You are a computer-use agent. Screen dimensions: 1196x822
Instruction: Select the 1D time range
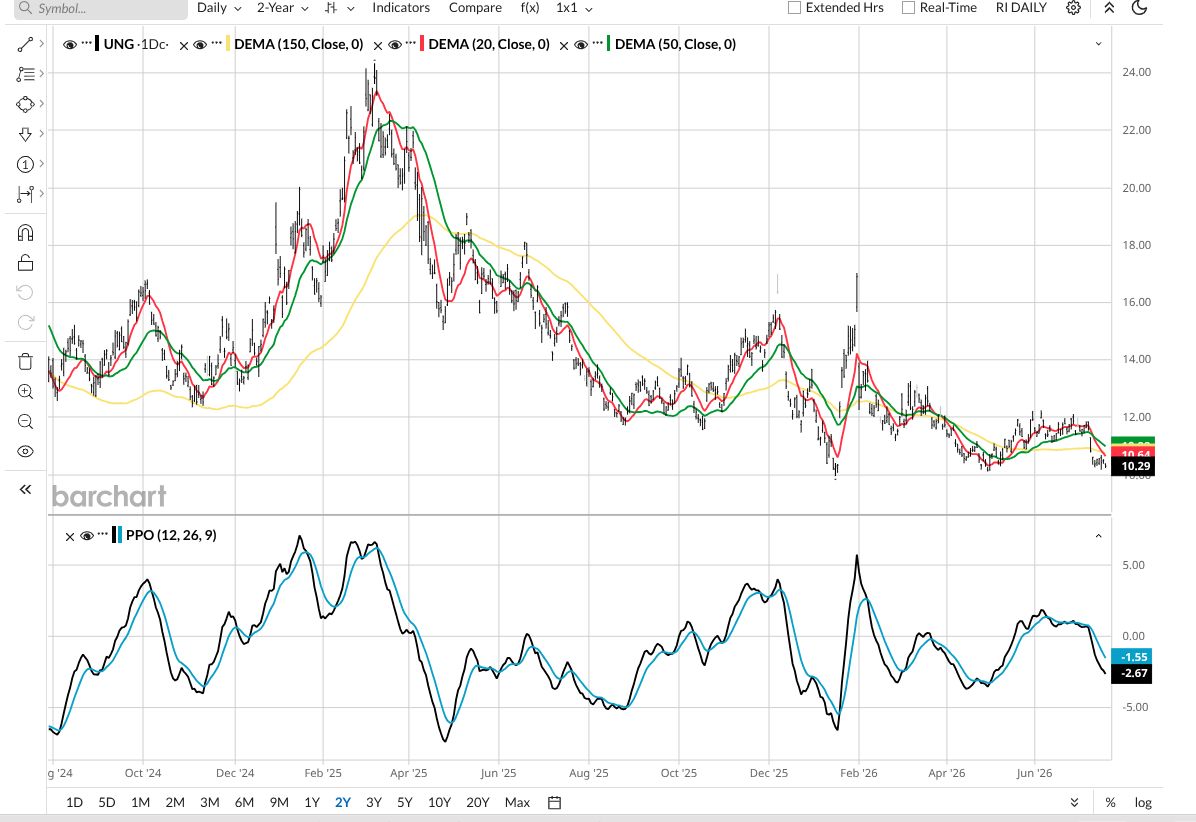pyautogui.click(x=74, y=802)
